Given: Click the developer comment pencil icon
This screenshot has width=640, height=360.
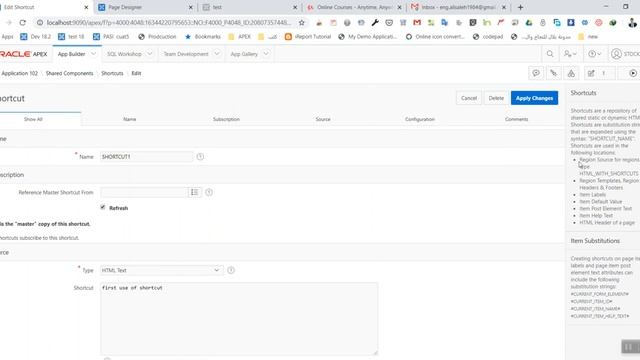Looking at the screenshot, I should coord(553,73).
